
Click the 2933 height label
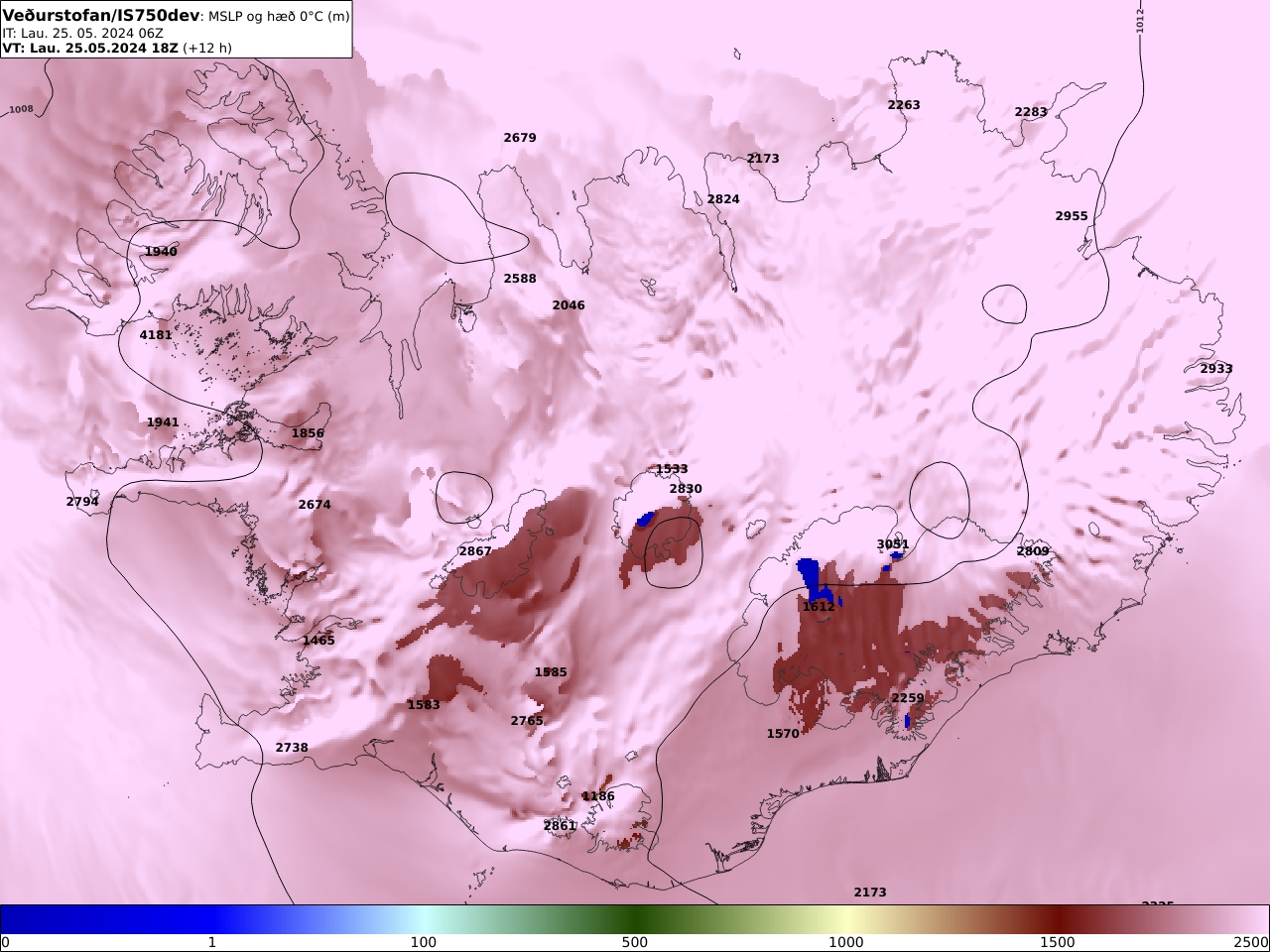tap(1216, 369)
